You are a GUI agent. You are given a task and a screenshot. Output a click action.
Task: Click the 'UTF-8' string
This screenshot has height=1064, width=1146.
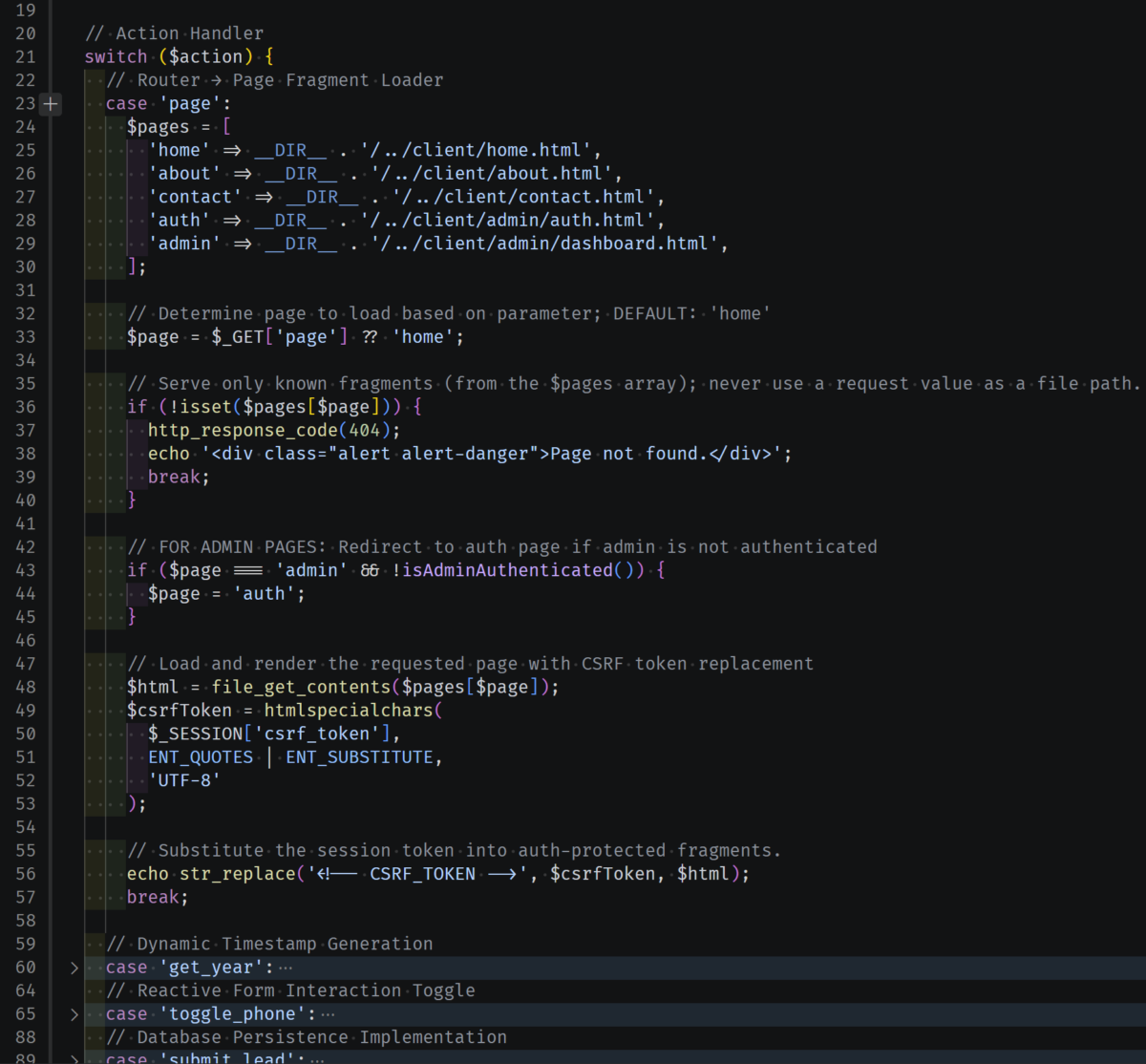184,781
